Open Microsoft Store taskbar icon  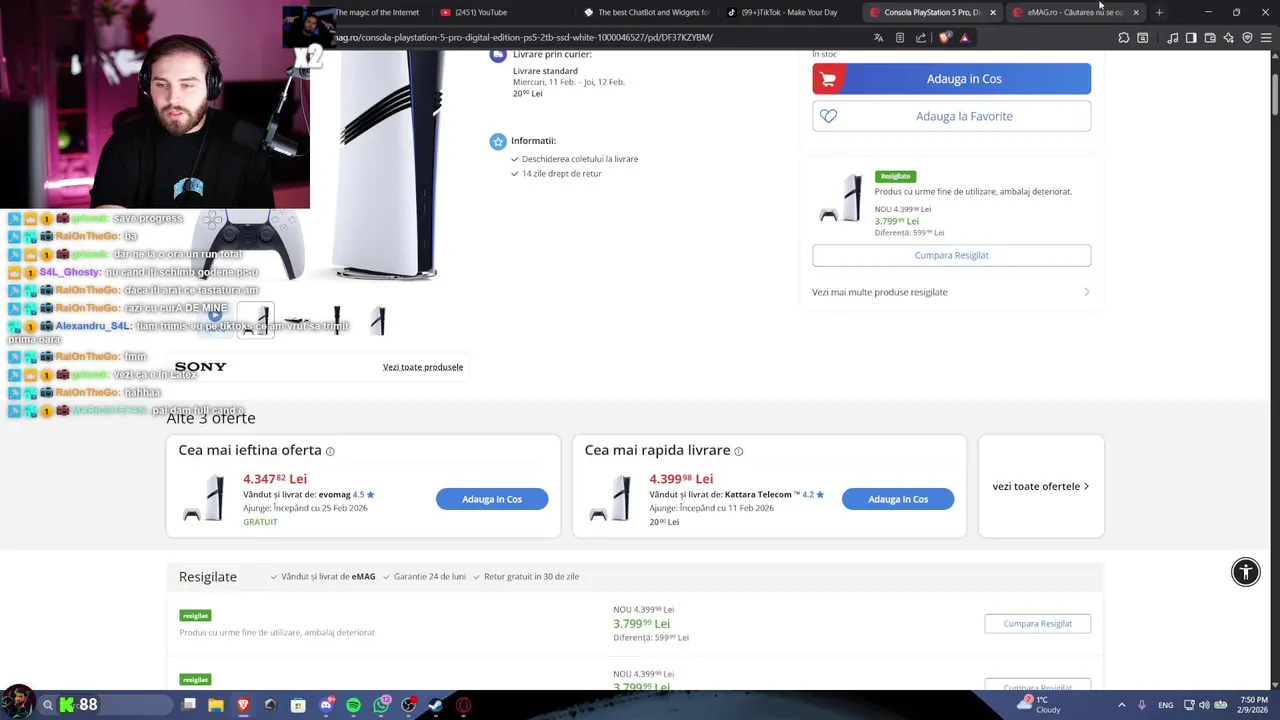coord(298,705)
